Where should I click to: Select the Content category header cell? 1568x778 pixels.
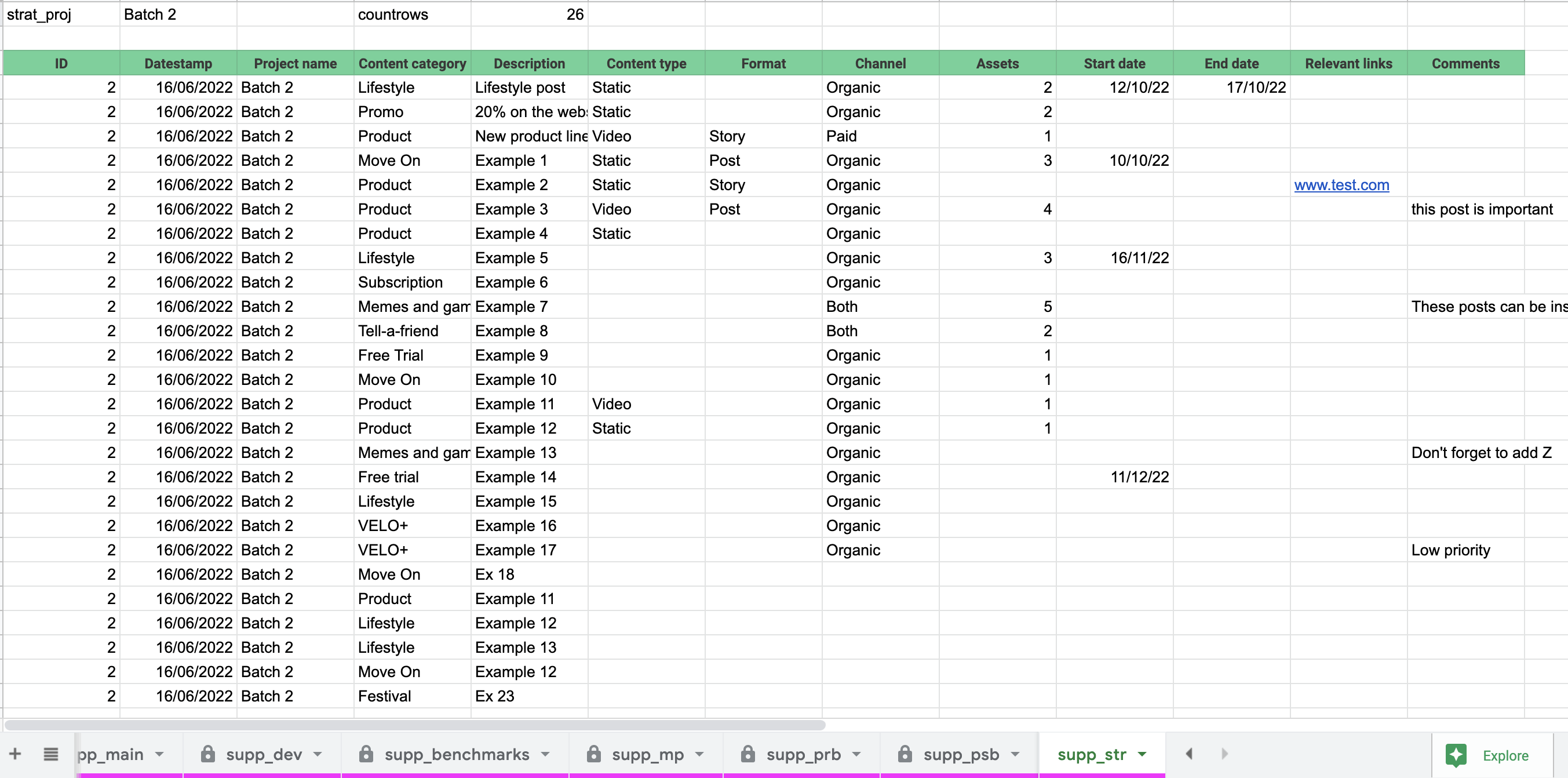click(x=412, y=63)
